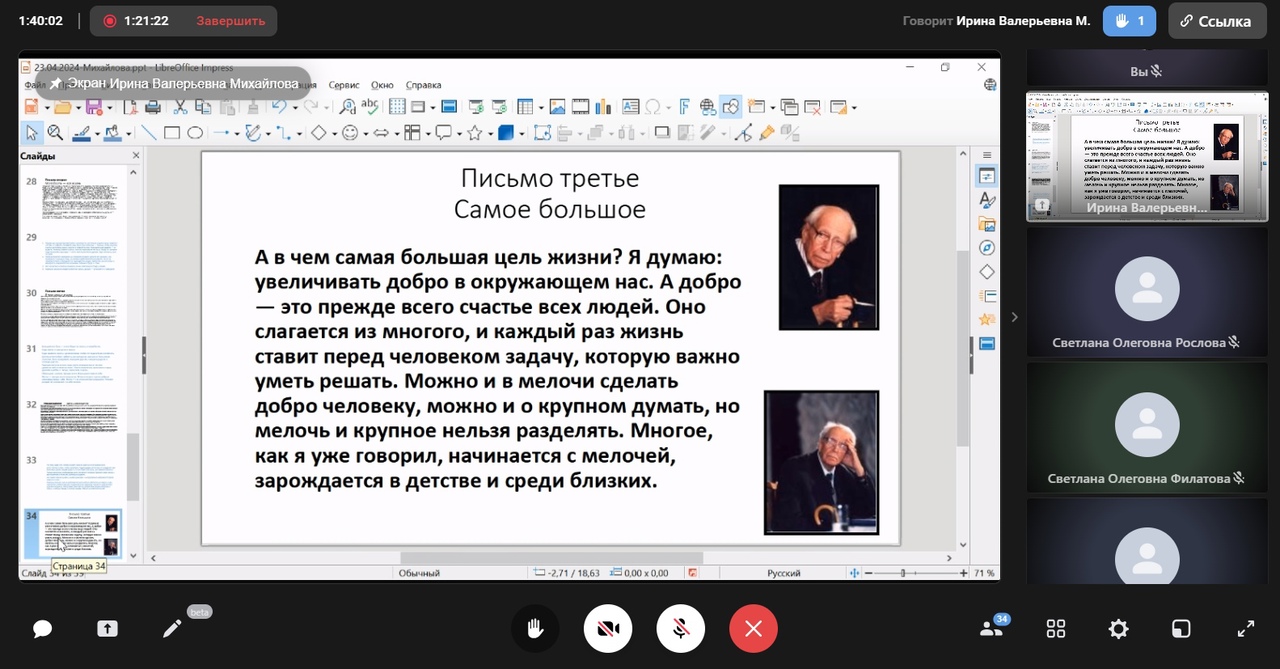
Task: Change the video grid layout
Action: pyautogui.click(x=1056, y=629)
